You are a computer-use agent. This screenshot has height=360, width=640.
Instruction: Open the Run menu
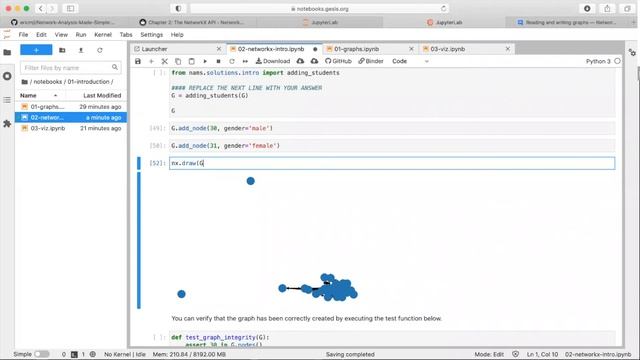[x=81, y=35]
